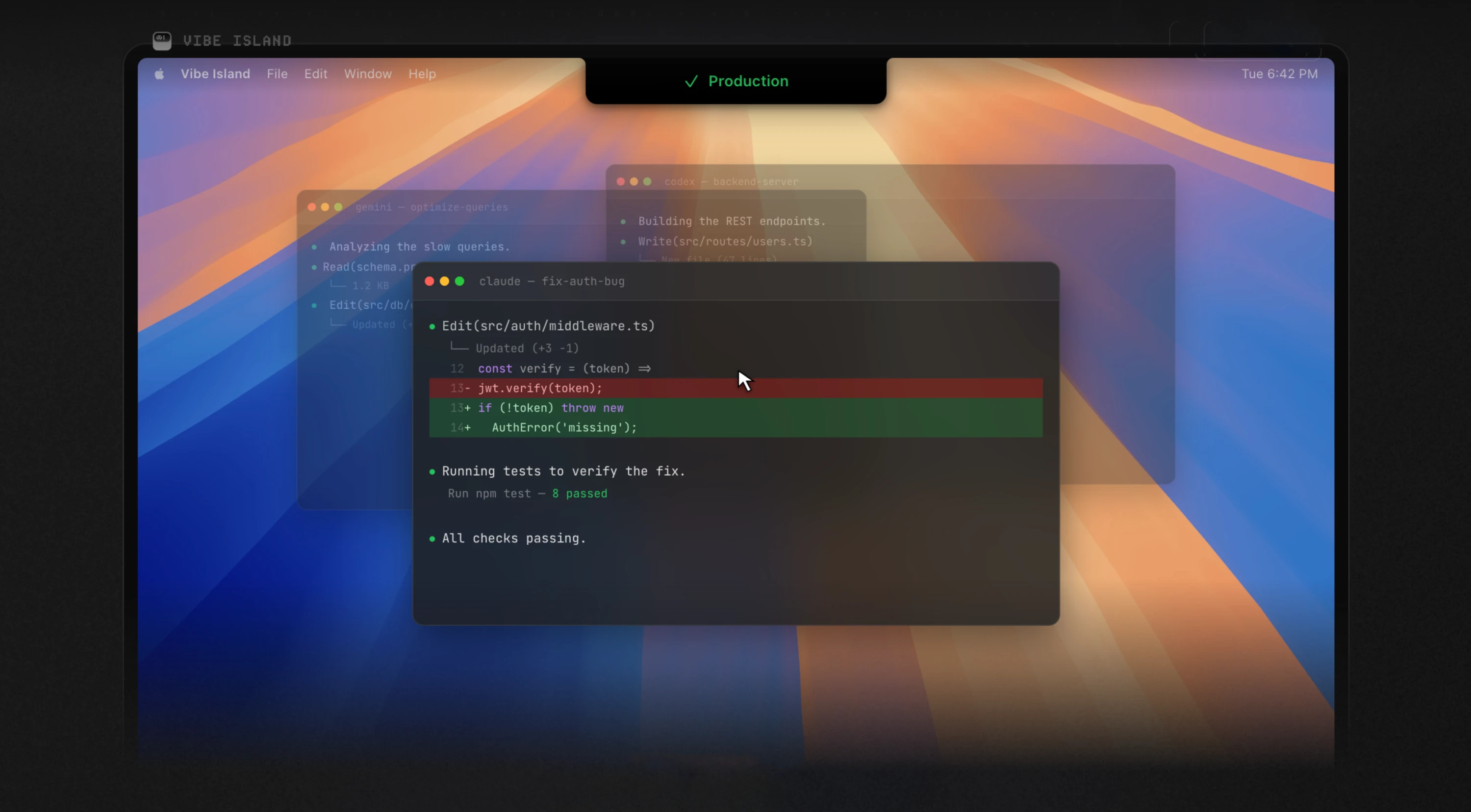Open the Apple menu
Image resolution: width=1471 pixels, height=812 pixels.
pyautogui.click(x=159, y=74)
